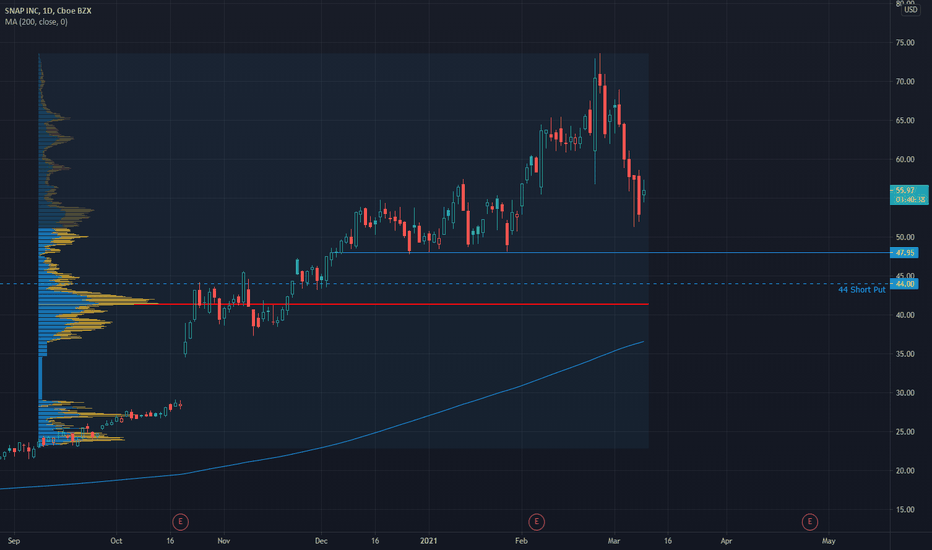Viewport: 932px width, 550px height.
Task: Click the current price 55.97 label
Action: click(x=909, y=195)
